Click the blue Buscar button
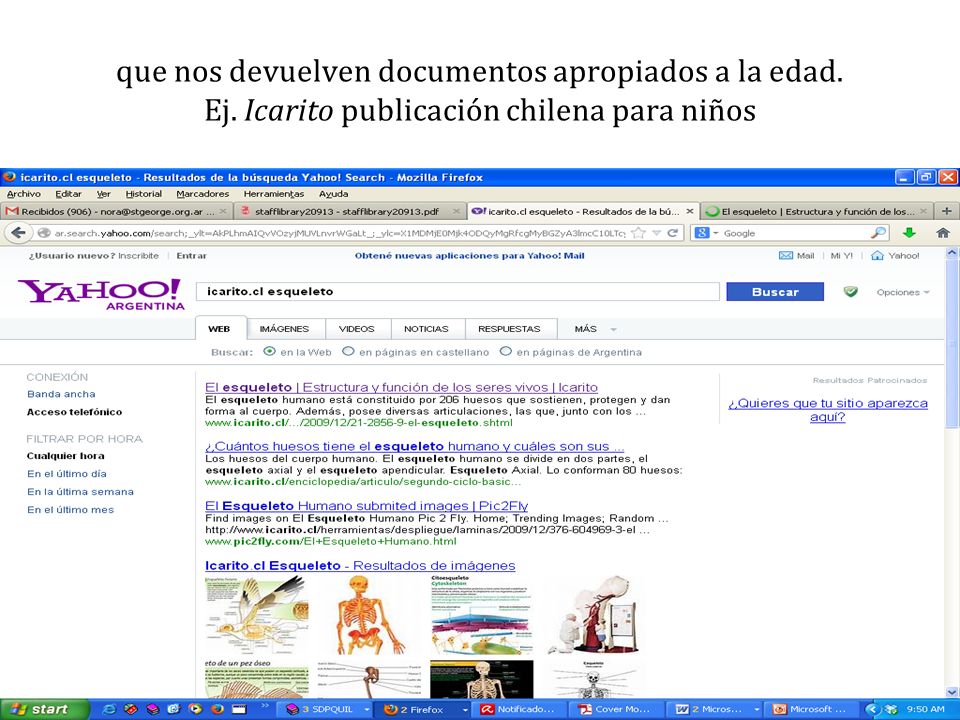 [775, 292]
